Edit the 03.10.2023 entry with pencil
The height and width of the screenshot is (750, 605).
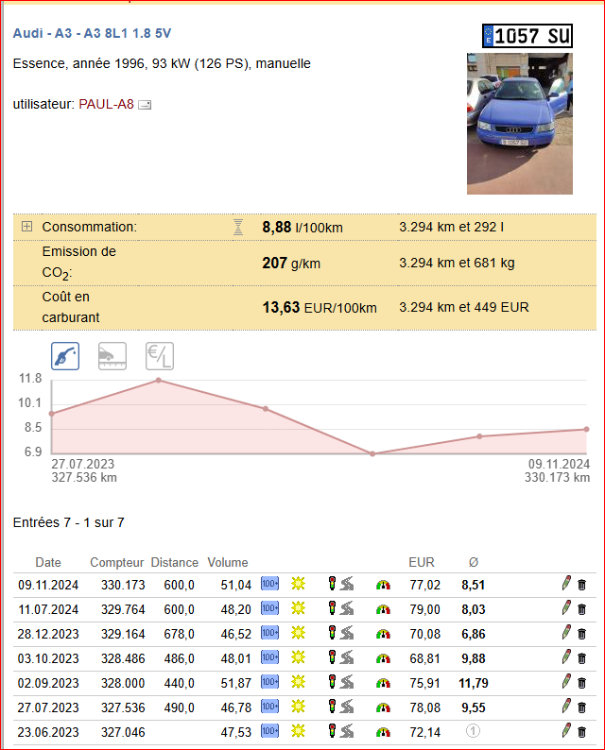click(566, 657)
